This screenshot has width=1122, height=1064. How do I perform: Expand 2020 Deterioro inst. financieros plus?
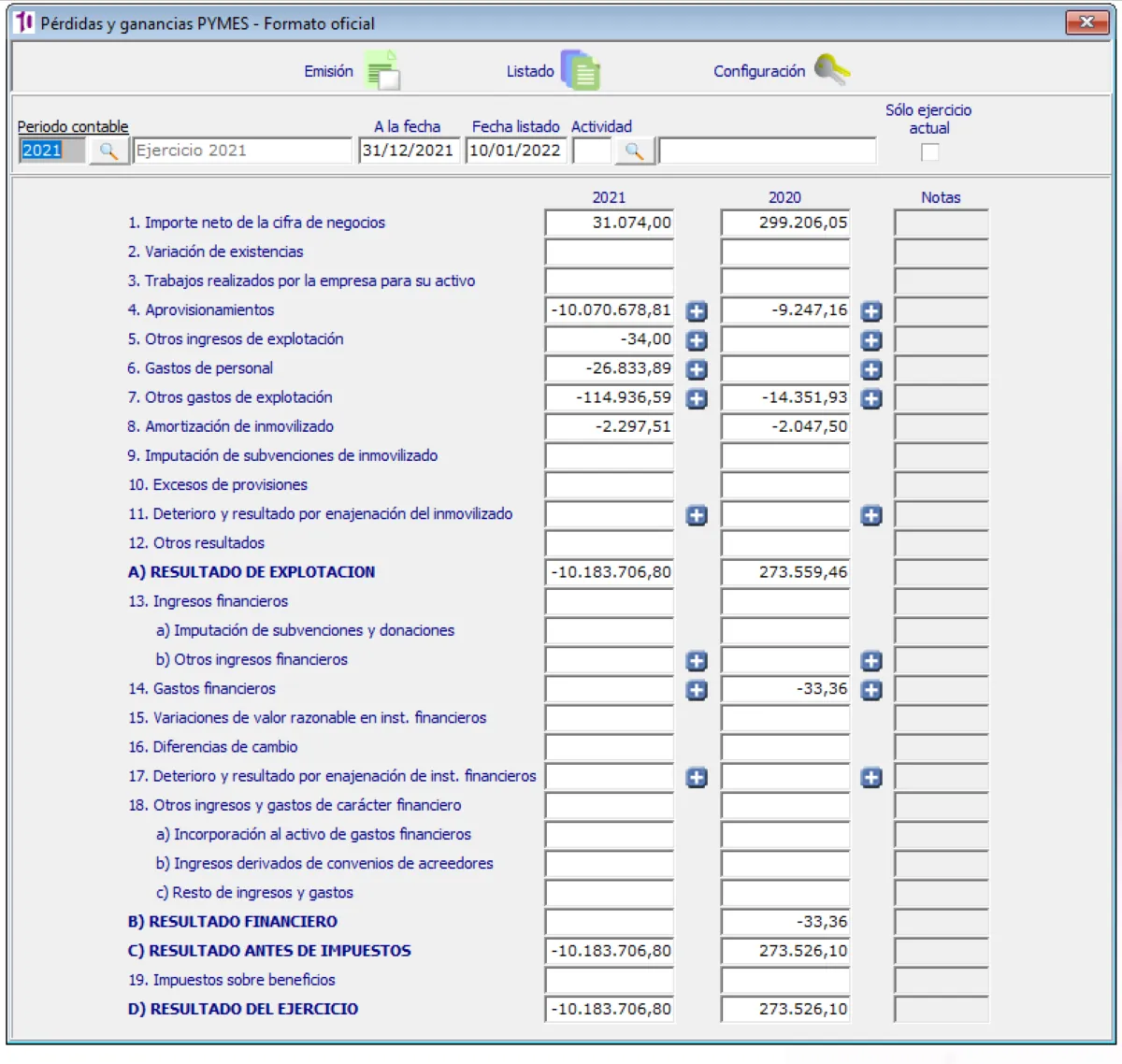click(871, 777)
